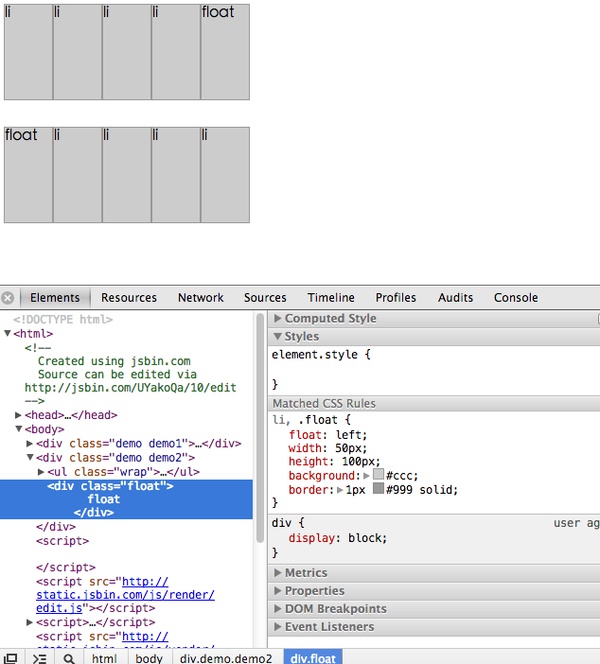Expand the Metrics section
600x664 pixels.
click(x=277, y=573)
